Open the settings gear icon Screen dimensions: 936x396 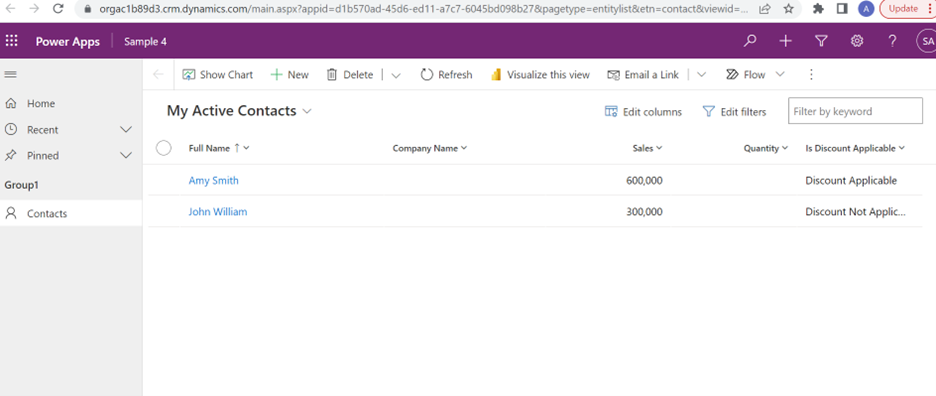857,41
